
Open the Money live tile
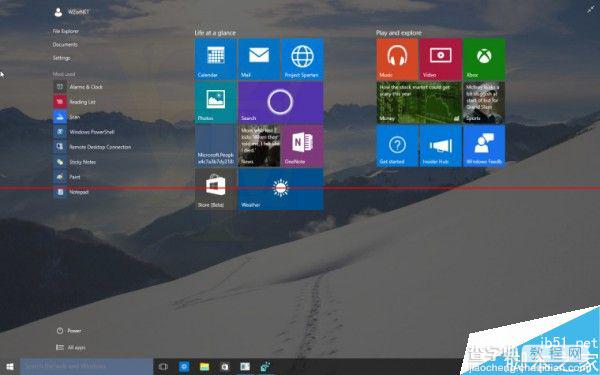pyautogui.click(x=419, y=102)
